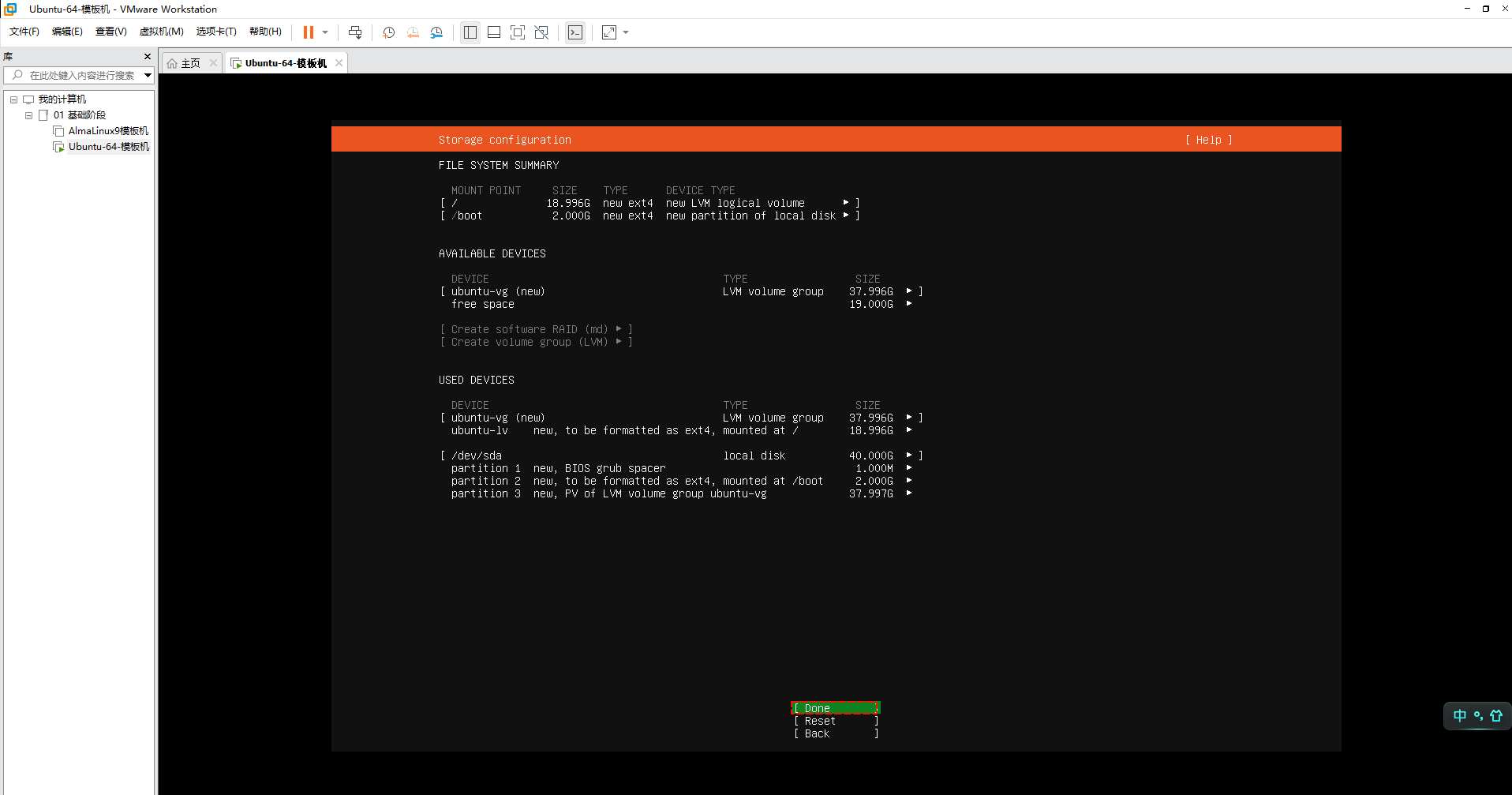Screen dimensions: 1512x795
Task: Open the power options dropdown arrow beside pause
Action: point(325,32)
